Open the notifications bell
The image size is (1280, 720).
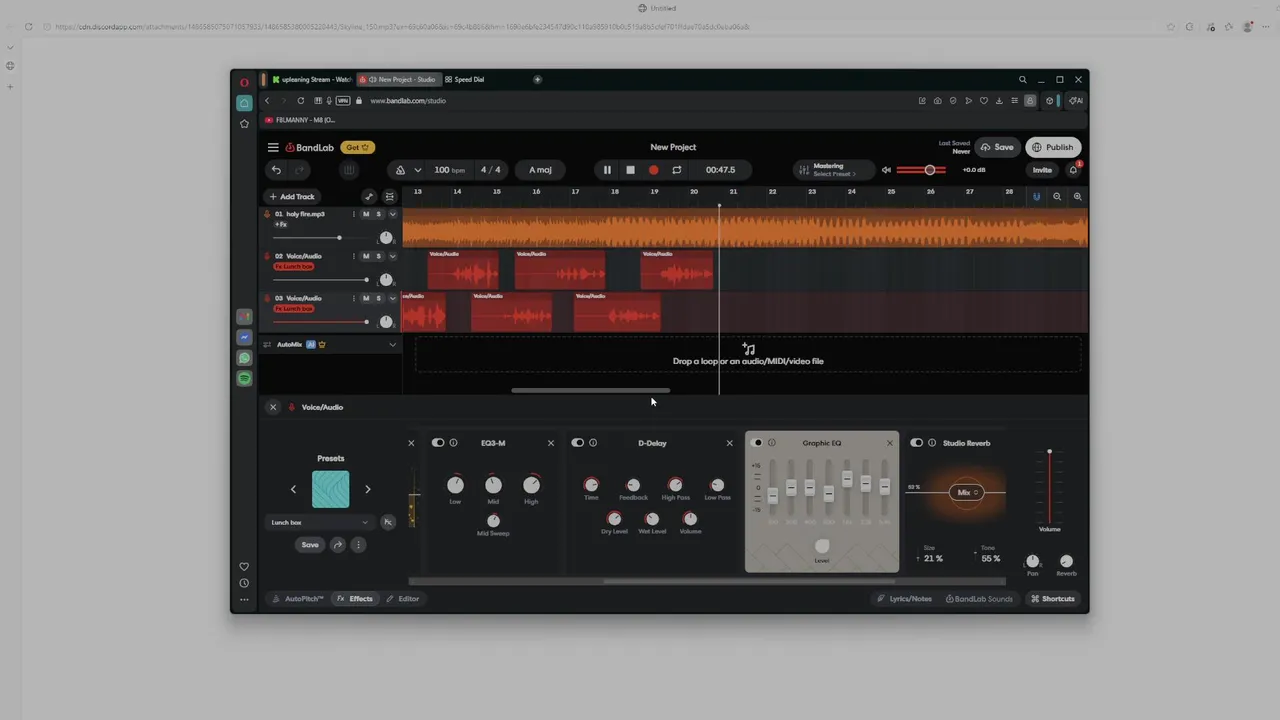pyautogui.click(x=1073, y=170)
